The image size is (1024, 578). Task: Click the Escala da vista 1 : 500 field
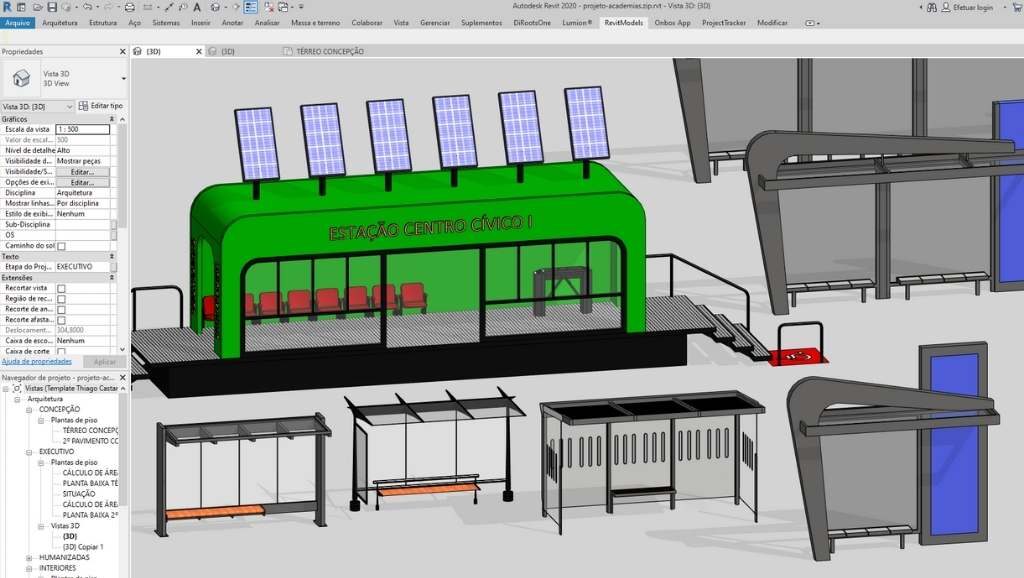pos(83,130)
